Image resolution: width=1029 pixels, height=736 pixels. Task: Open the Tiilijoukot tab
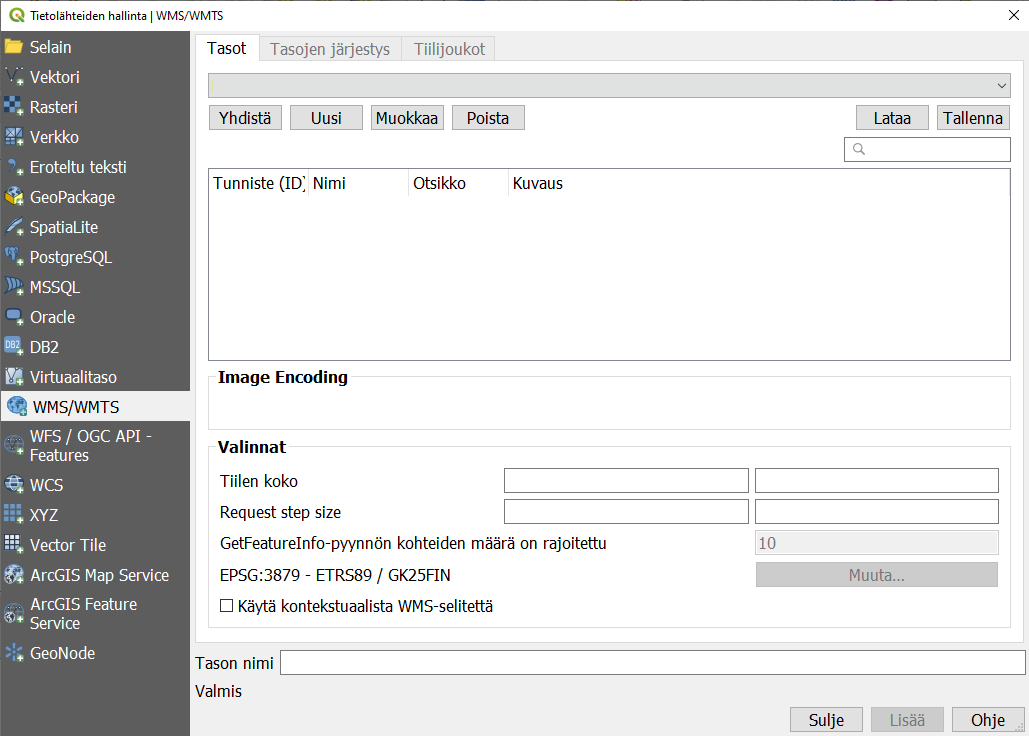click(449, 49)
